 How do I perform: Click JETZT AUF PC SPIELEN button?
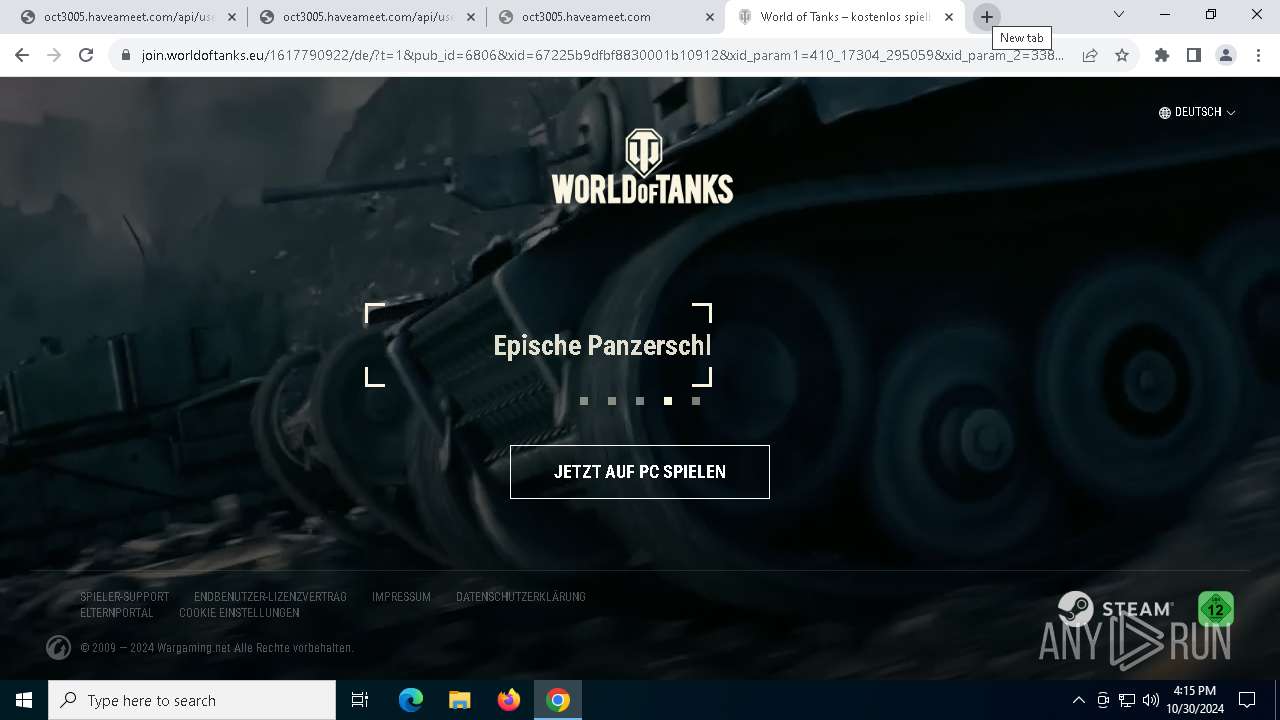point(640,472)
